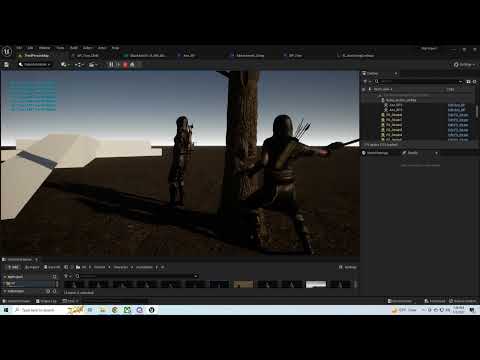Open Source Control status in status bar
Viewport: 480px width, 360px height.
coord(463,301)
